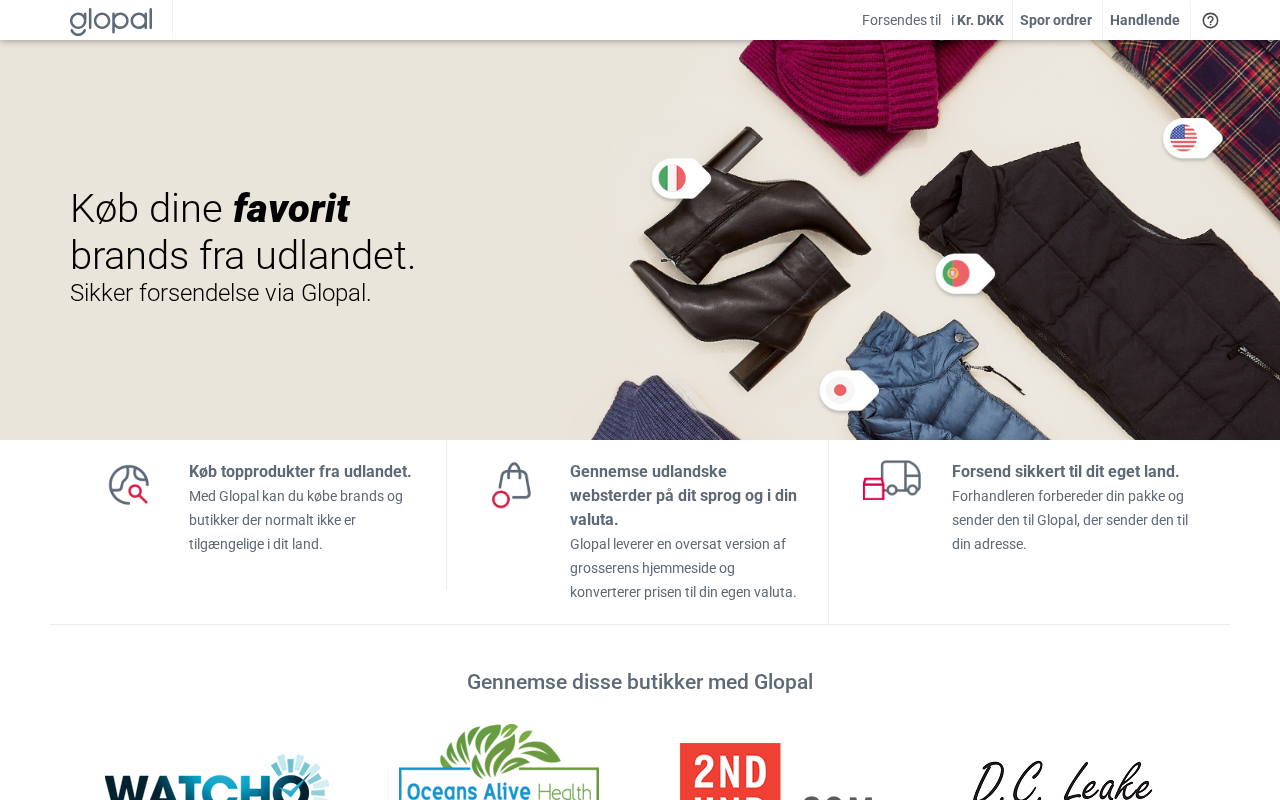Open Spor ordrer menu item
The image size is (1280, 800).
(1056, 20)
